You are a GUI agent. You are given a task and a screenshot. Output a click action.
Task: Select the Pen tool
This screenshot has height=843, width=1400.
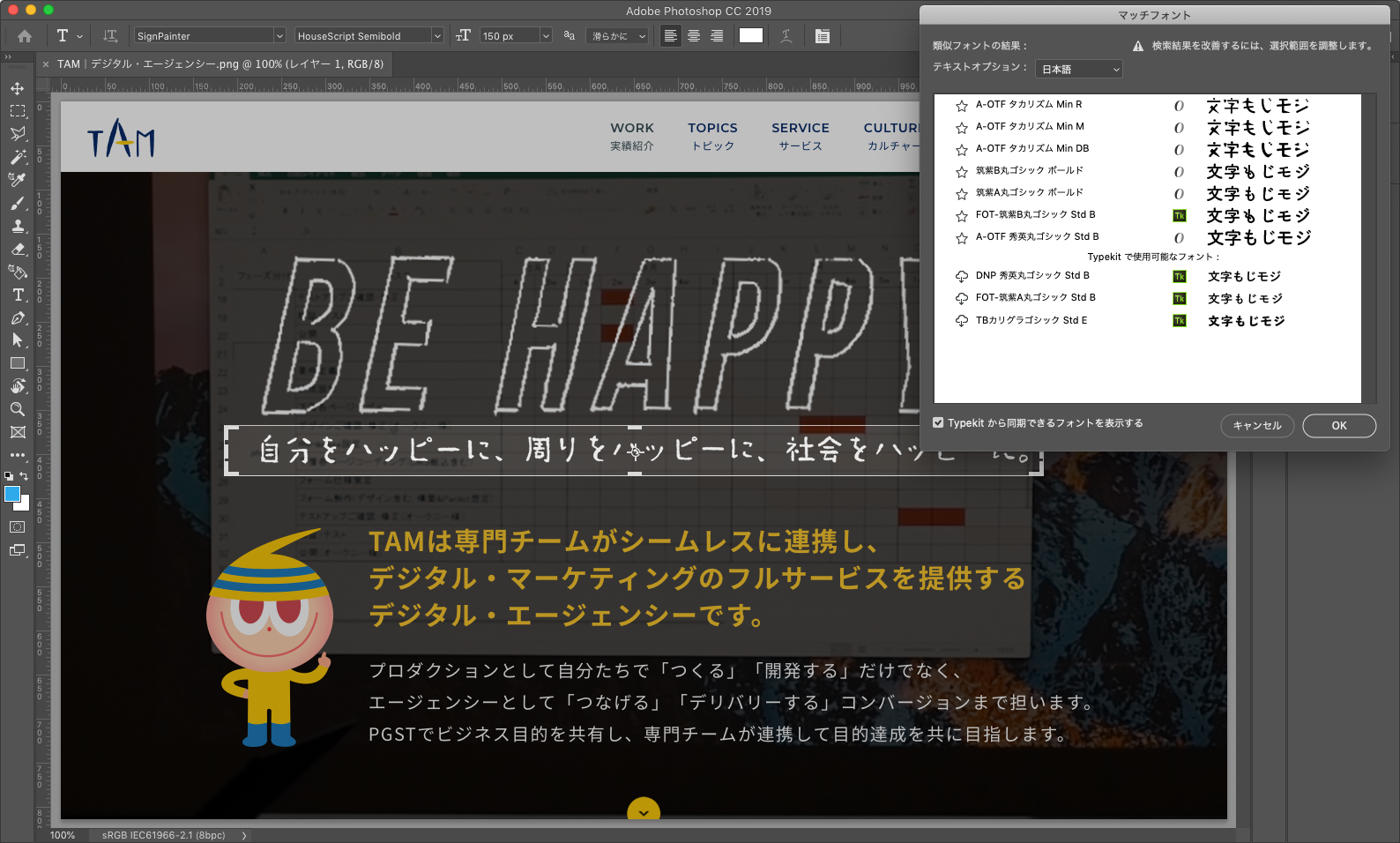pyautogui.click(x=18, y=318)
